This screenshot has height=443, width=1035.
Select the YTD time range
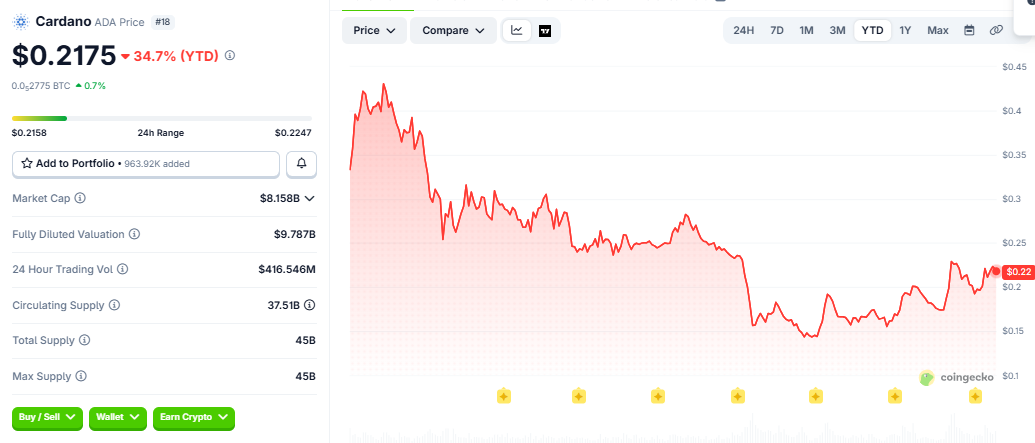pos(873,30)
